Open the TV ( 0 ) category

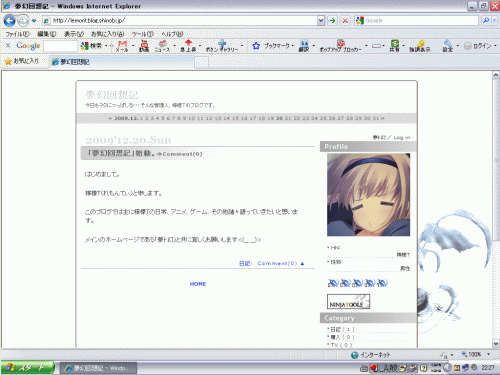(341, 345)
